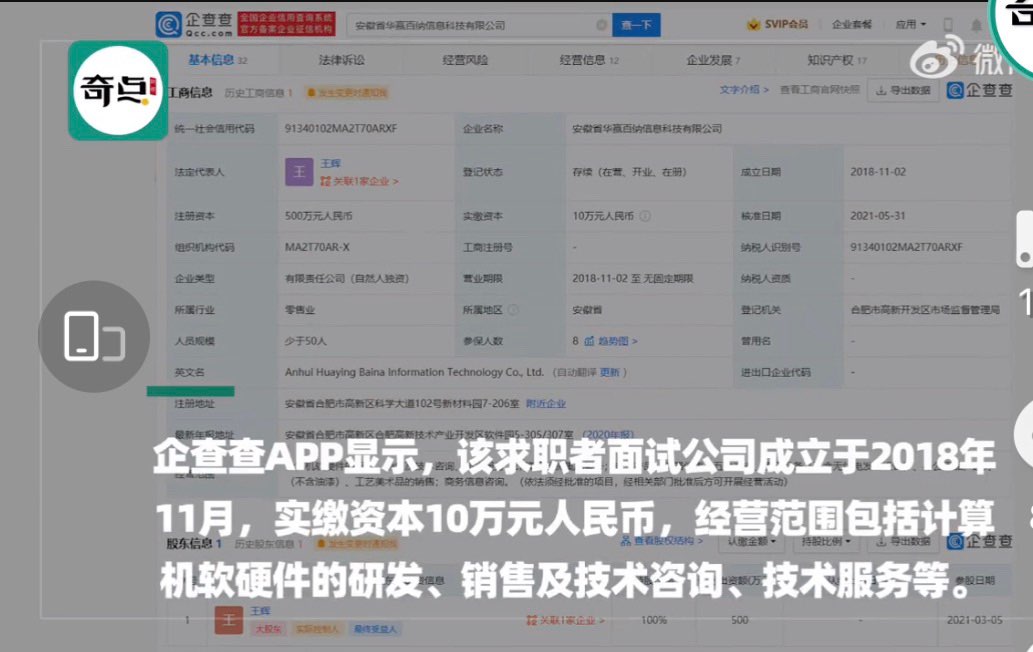1033x652 pixels.
Task: Clear the search box with the X icon
Action: pos(602,25)
